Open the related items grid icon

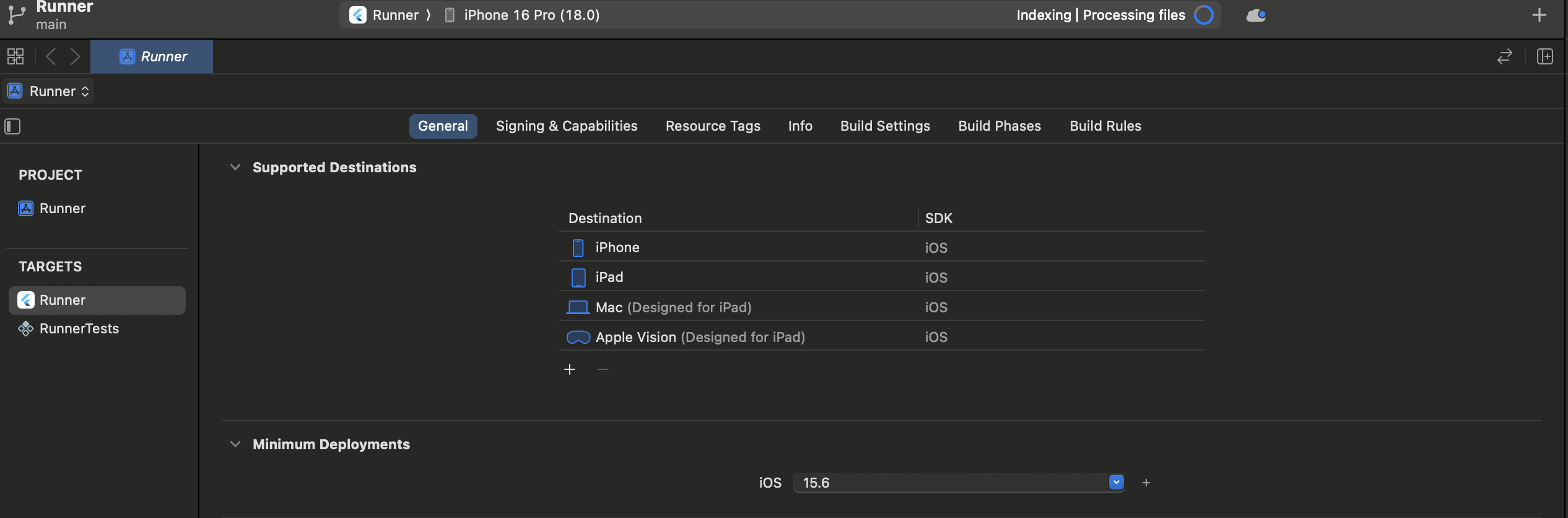click(x=15, y=56)
